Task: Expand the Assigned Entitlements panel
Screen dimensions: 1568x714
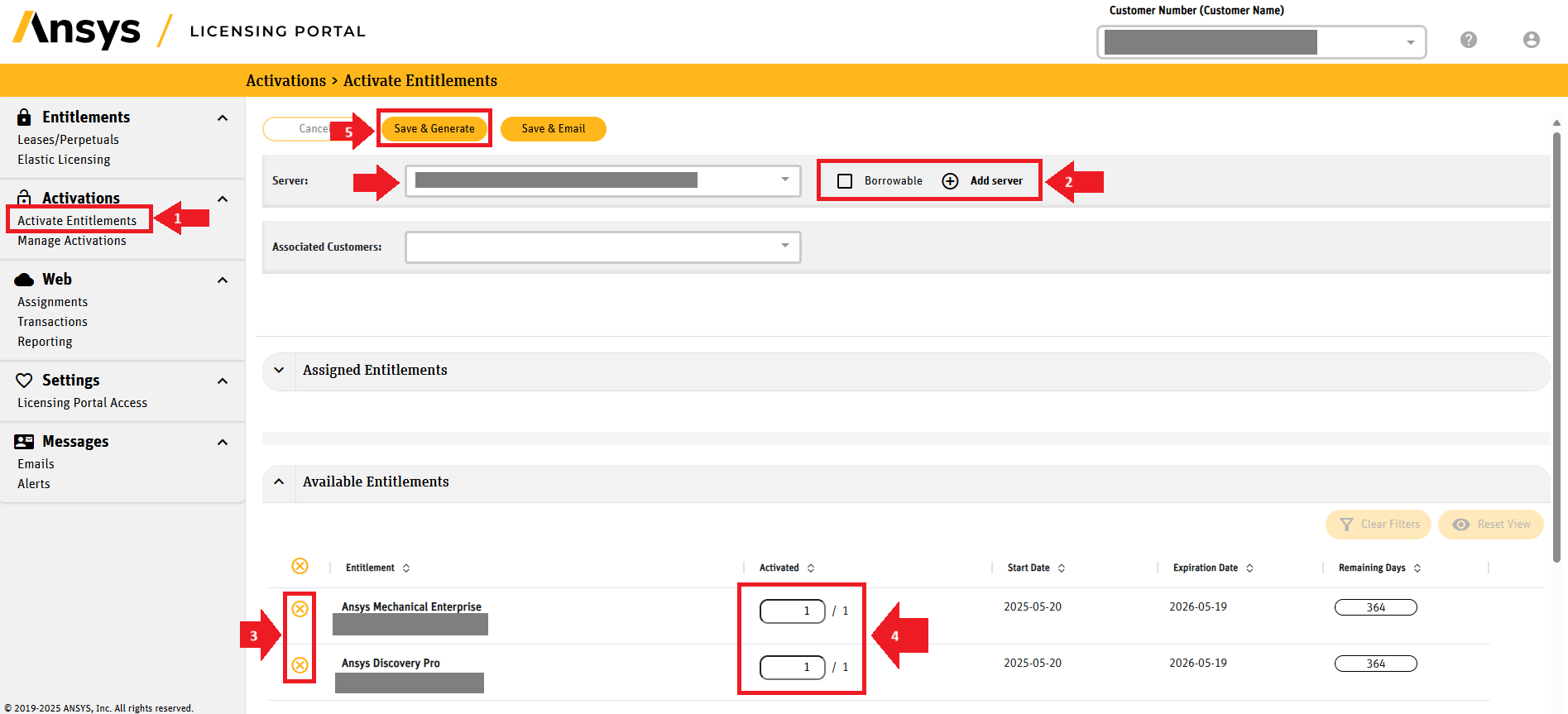Action: pos(279,370)
